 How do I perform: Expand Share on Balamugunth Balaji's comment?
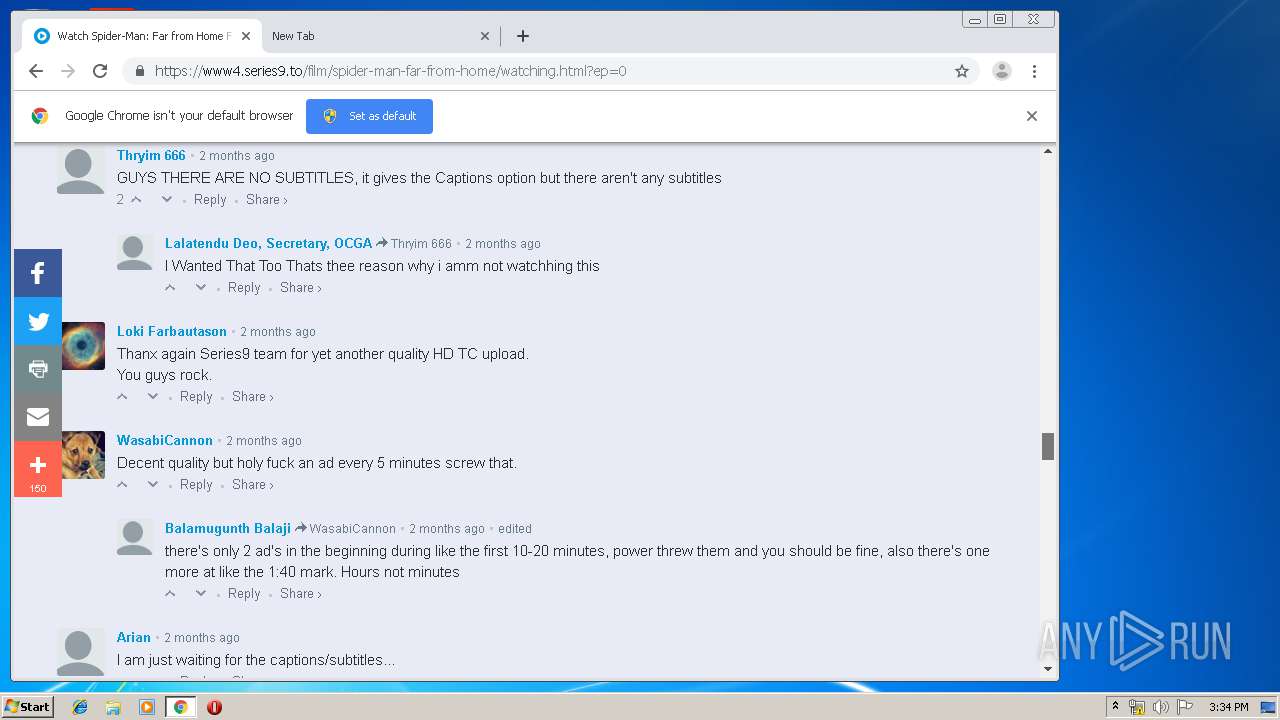(300, 594)
